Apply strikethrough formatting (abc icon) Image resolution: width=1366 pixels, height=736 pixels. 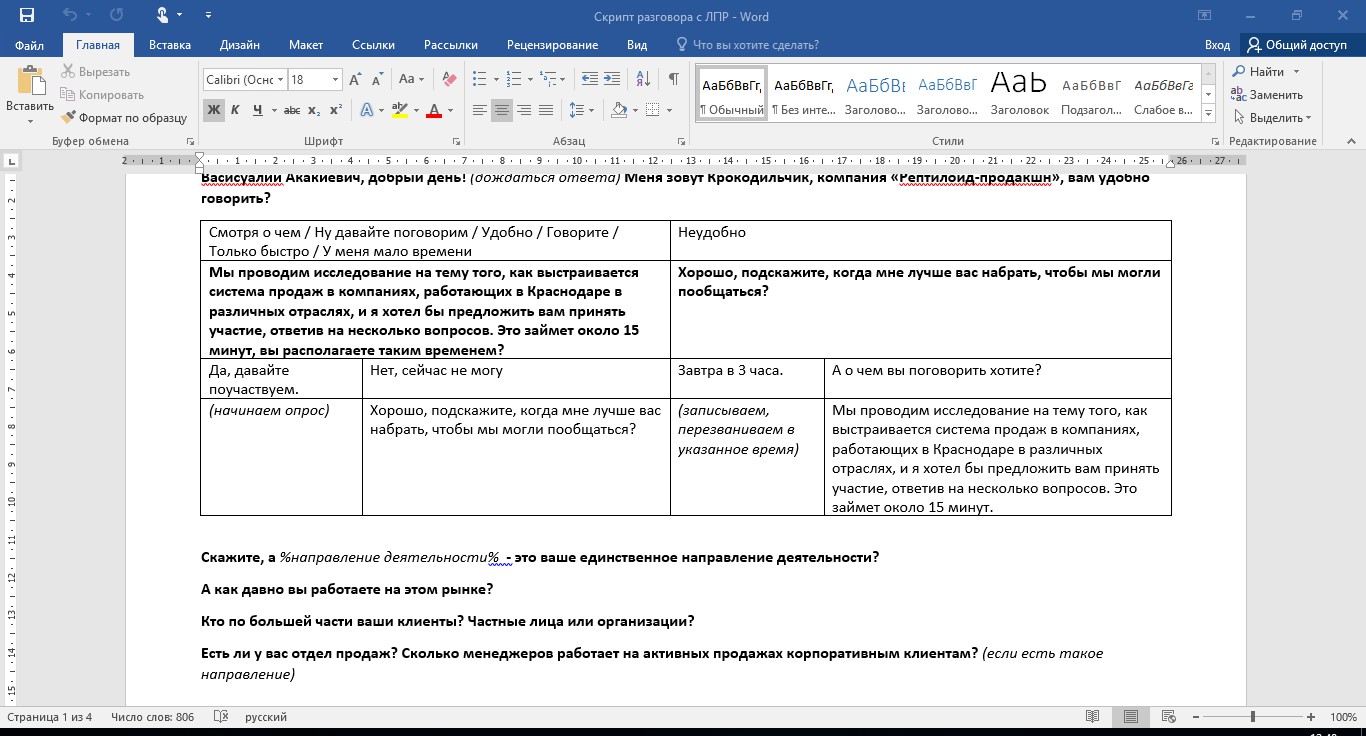click(292, 110)
